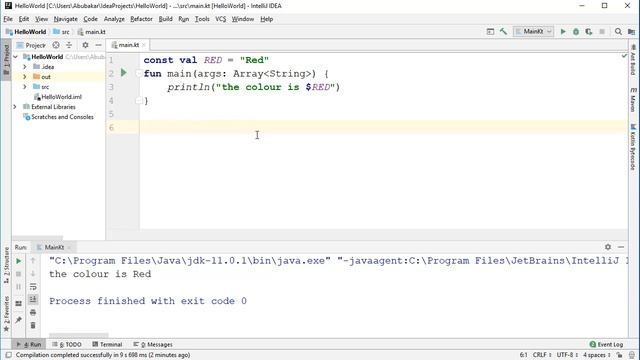Click the up stack trace arrow in the Run panel

pos(33,260)
